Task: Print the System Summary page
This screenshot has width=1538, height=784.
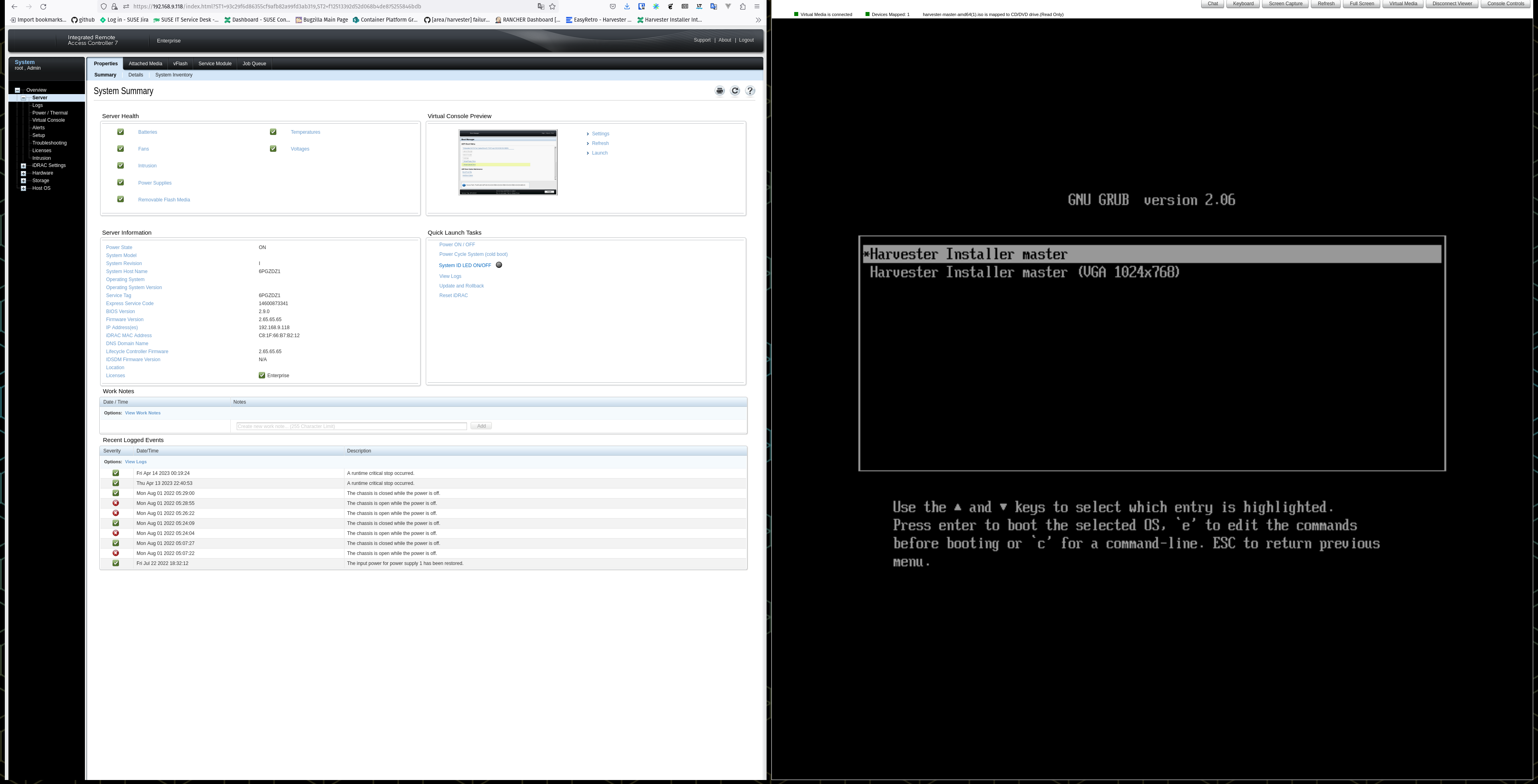Action: pyautogui.click(x=719, y=91)
